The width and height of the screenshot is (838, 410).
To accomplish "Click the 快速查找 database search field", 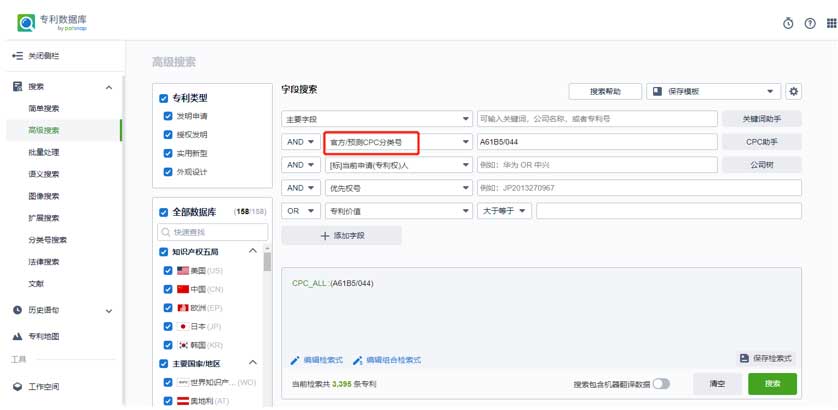I will coord(210,232).
